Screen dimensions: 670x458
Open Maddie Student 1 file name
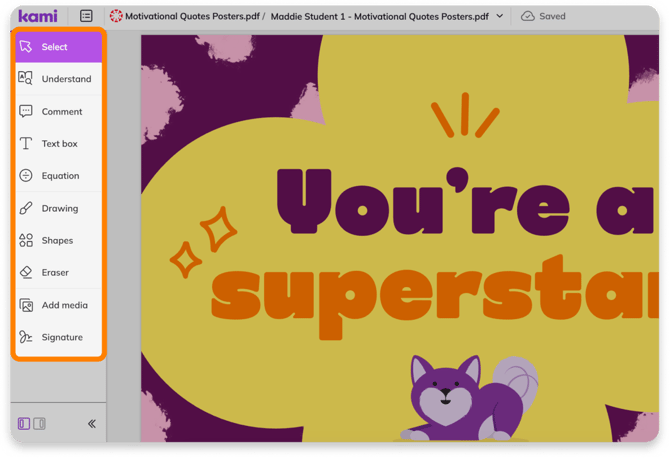coord(379,17)
